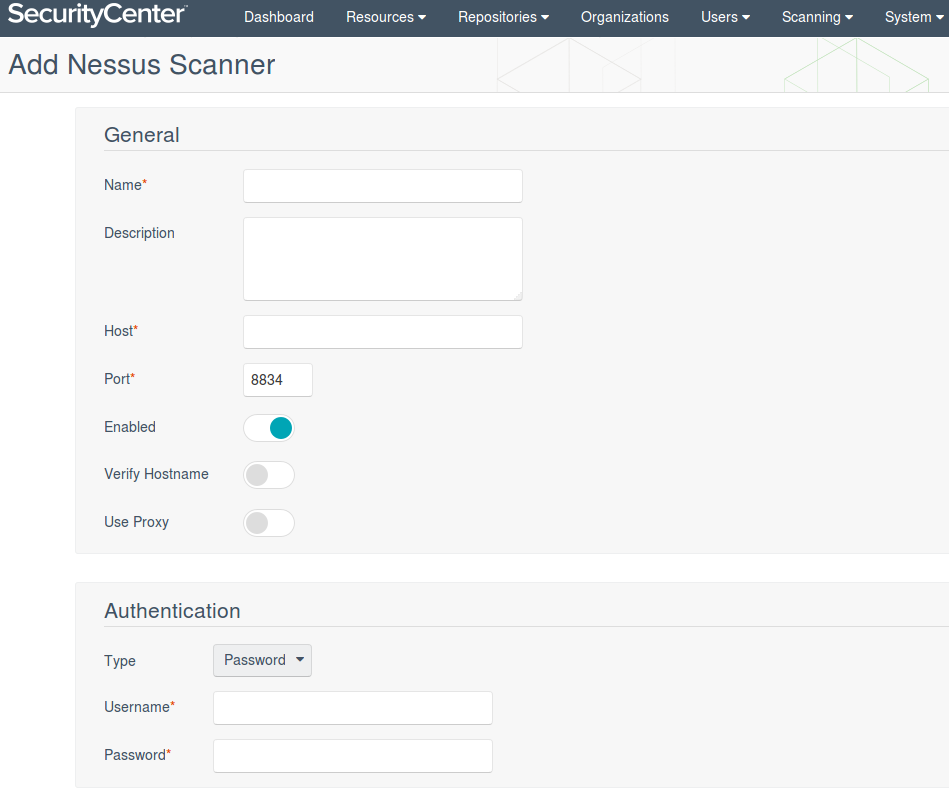Turn on the Use Proxy toggle
This screenshot has width=949, height=806.
(x=269, y=523)
